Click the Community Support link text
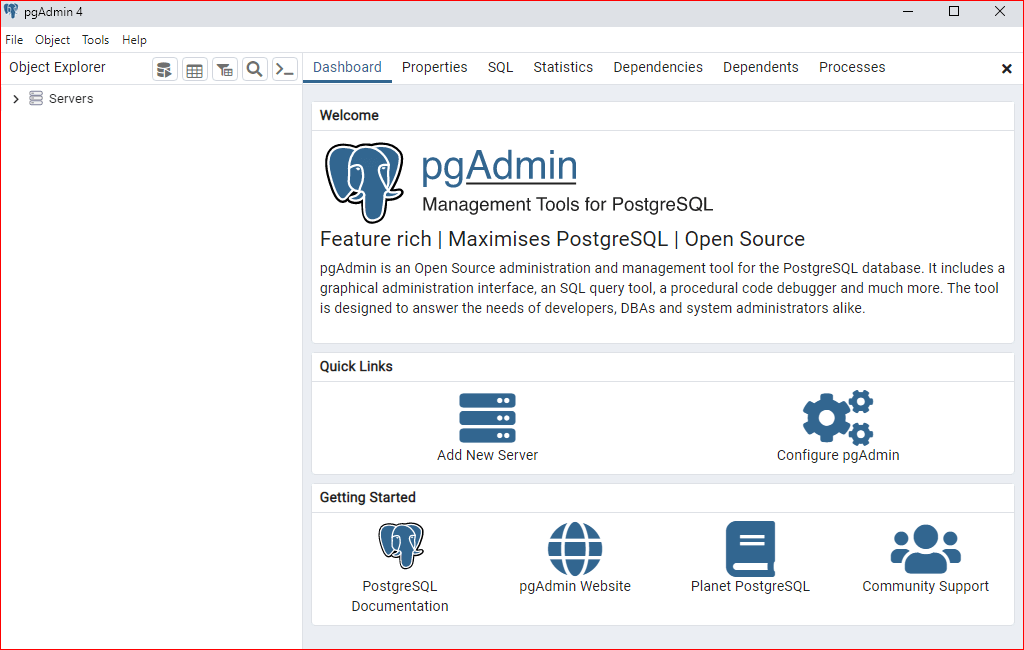This screenshot has width=1024, height=650. (x=925, y=587)
